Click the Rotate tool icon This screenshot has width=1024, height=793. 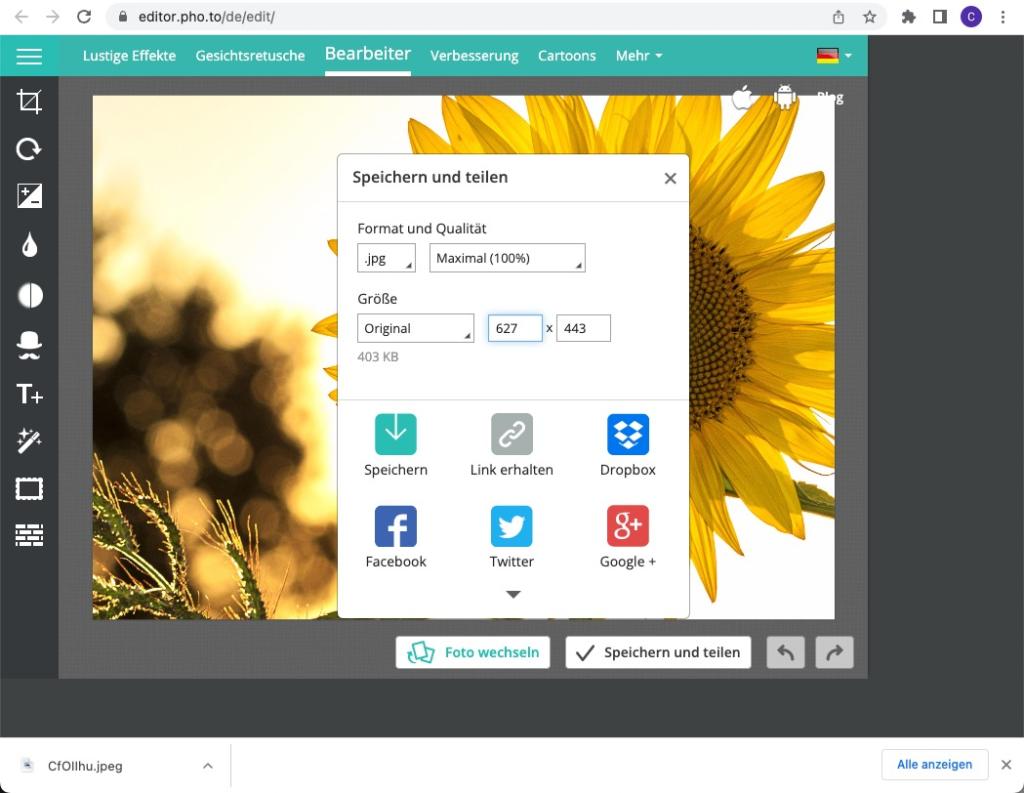pos(29,149)
